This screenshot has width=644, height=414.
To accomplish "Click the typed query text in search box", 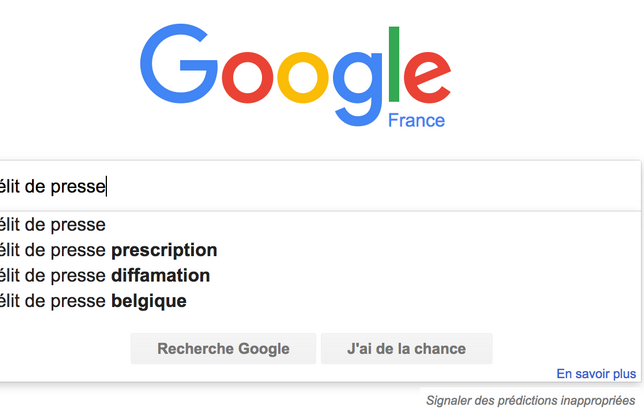I will coord(52,186).
